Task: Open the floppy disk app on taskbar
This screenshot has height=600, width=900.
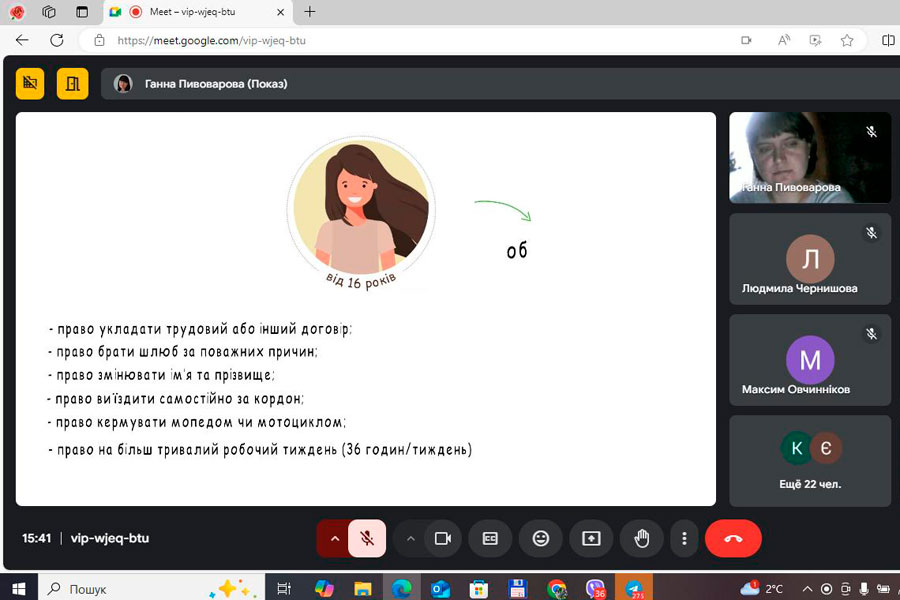Action: (x=517, y=589)
